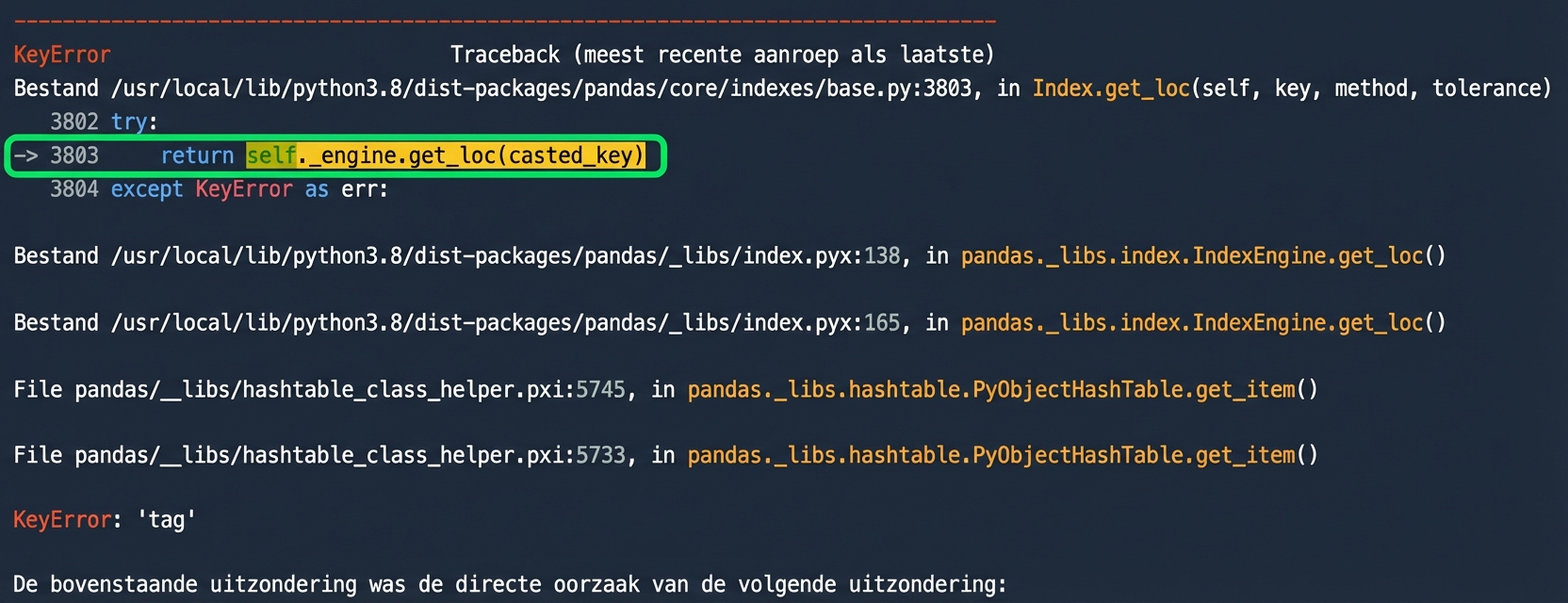Click PyObjectHashTable.get_item() on the pxi:5745 line
Screen dimensions: 1568x603
click(1003, 390)
